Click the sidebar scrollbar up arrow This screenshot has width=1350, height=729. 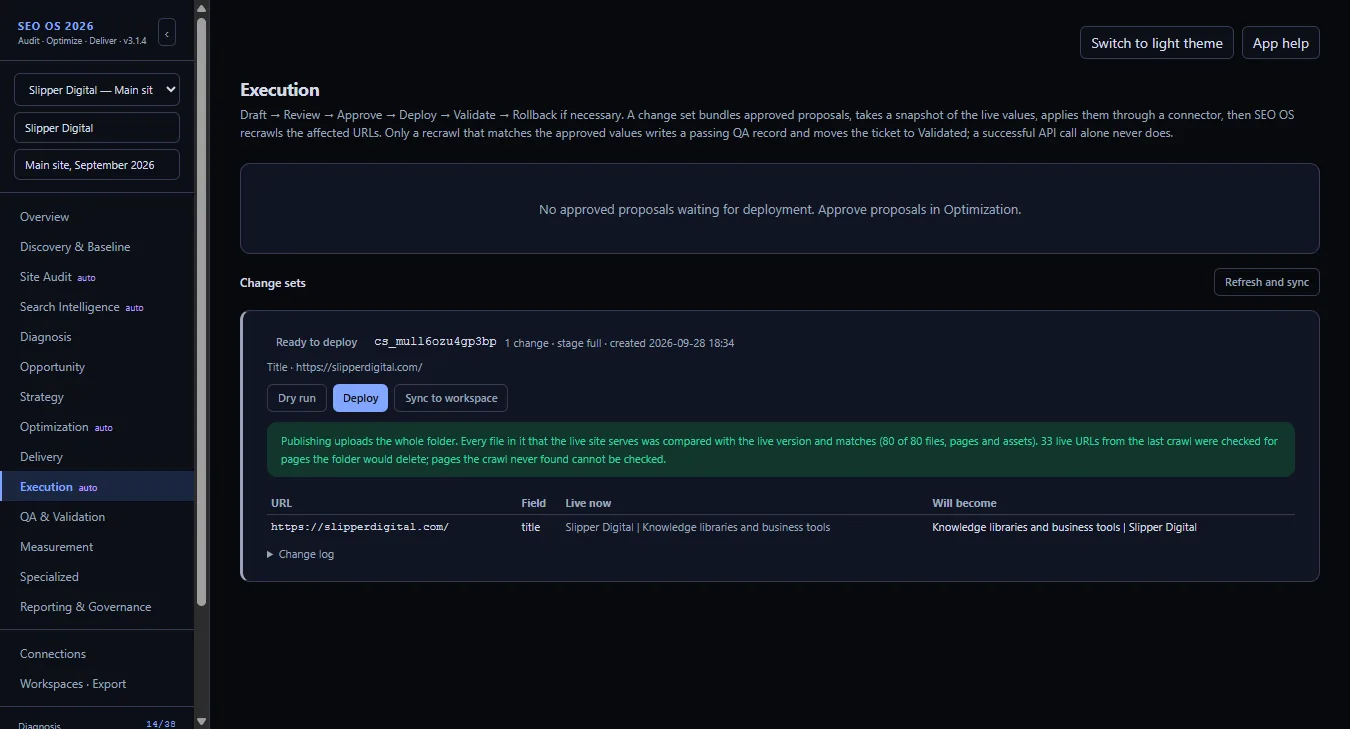tap(201, 8)
